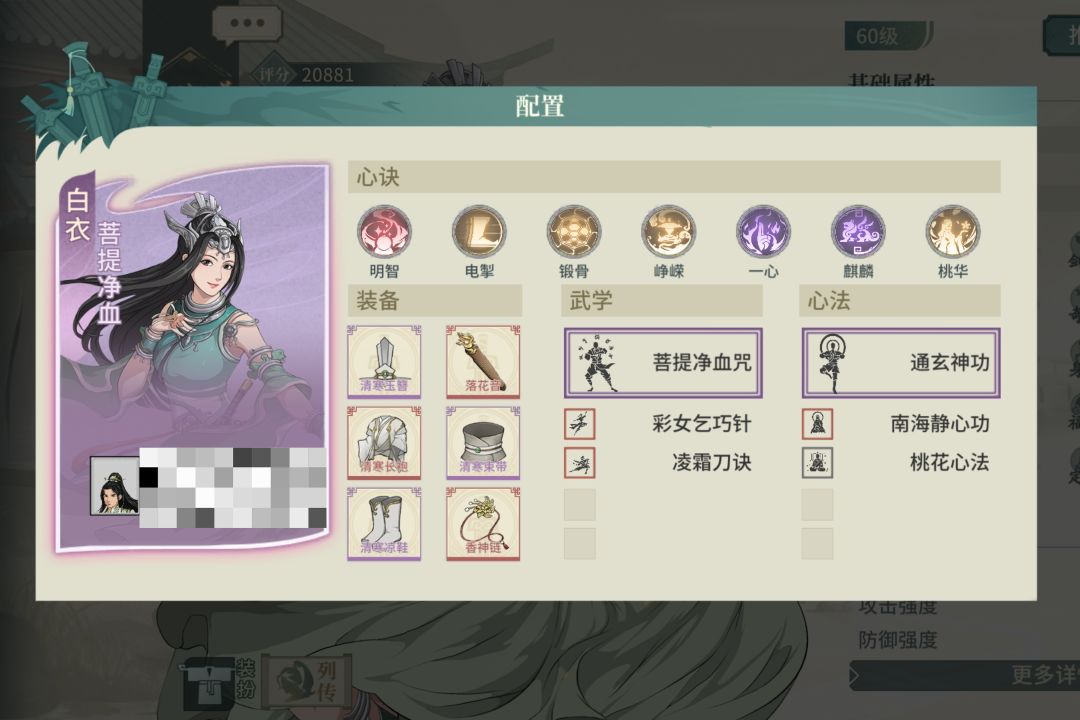Select the 峥嵘 heart-formula icon

pos(668,232)
